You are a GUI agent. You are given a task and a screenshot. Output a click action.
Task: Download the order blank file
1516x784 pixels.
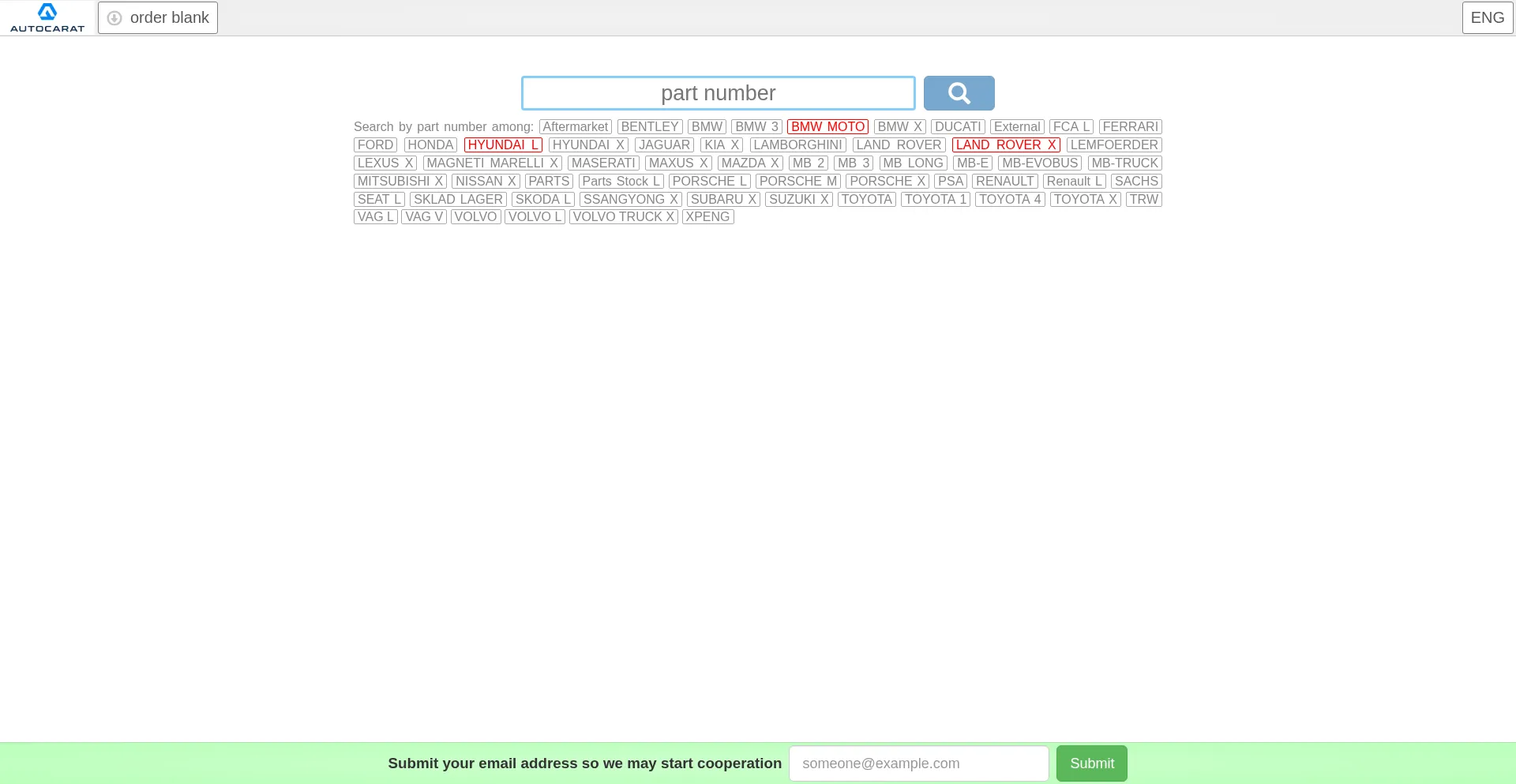(158, 17)
